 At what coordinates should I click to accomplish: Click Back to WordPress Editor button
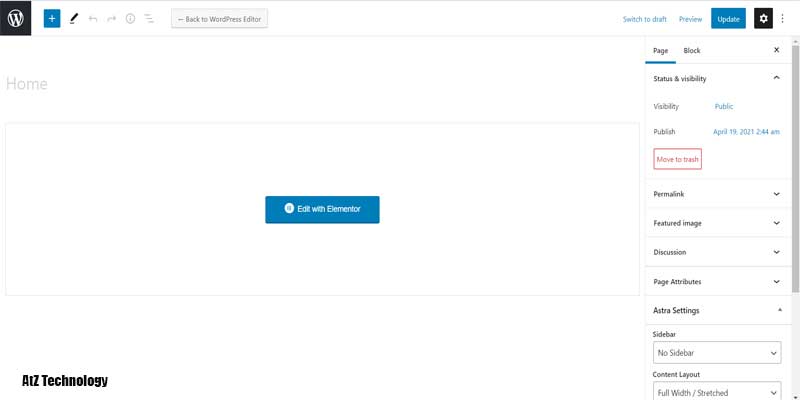(219, 19)
